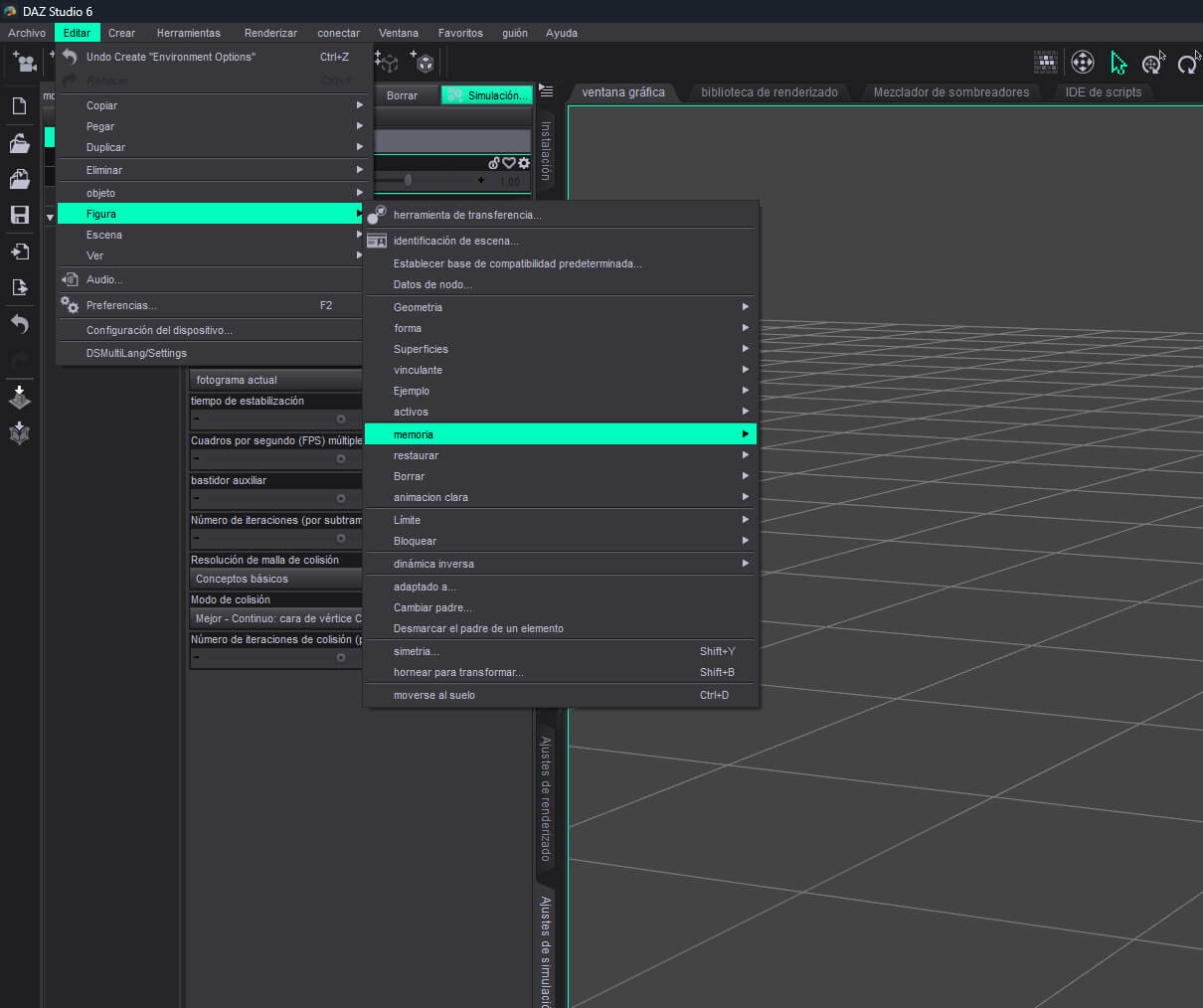This screenshot has width=1203, height=1008.
Task: Open pane options menu icon beside Simulación
Action: click(546, 91)
